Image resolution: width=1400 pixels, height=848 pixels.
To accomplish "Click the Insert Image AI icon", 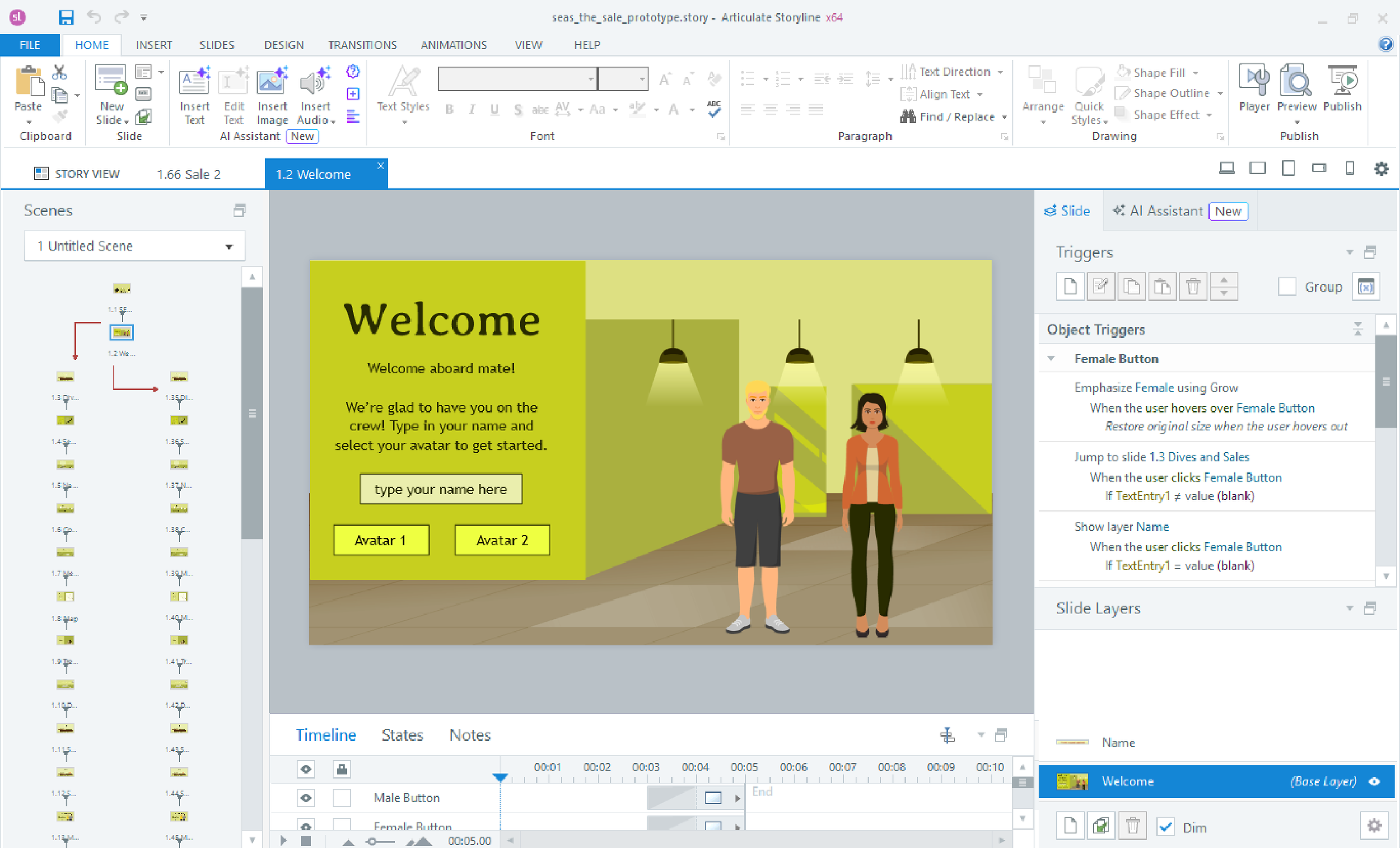I will tap(272, 82).
